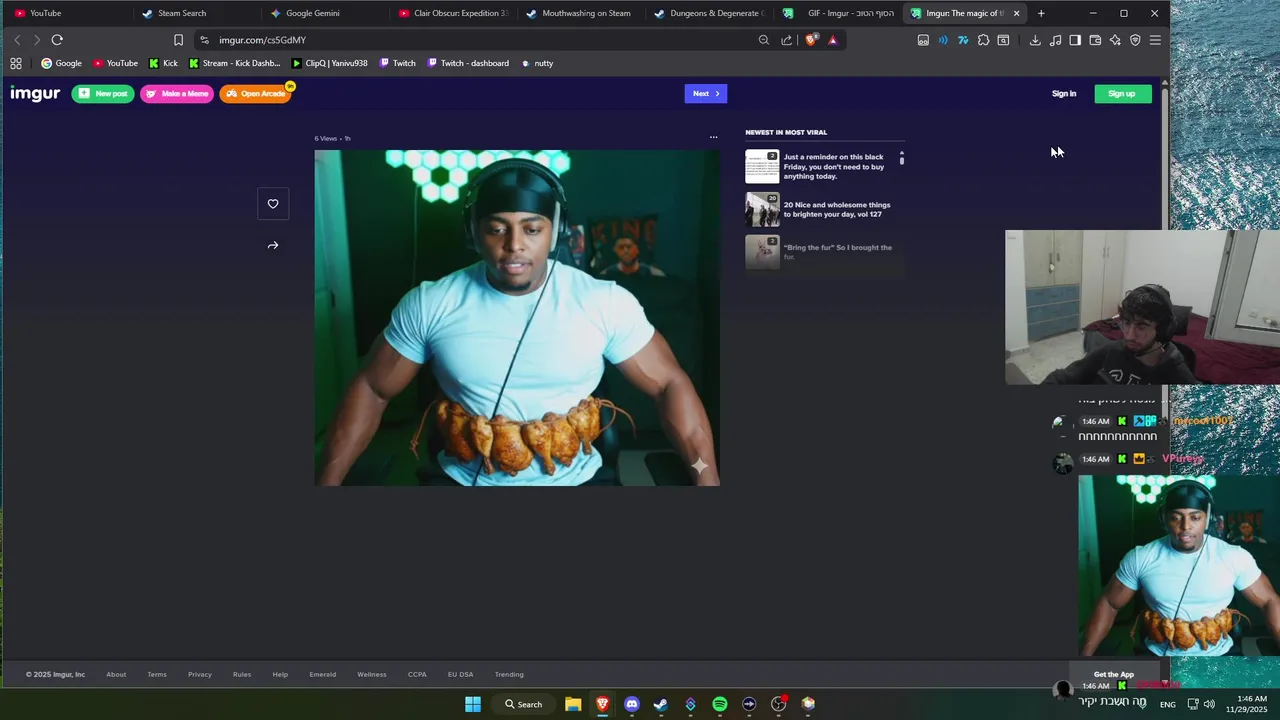Click the main Imgur post image
The height and width of the screenshot is (720, 1280).
point(517,318)
